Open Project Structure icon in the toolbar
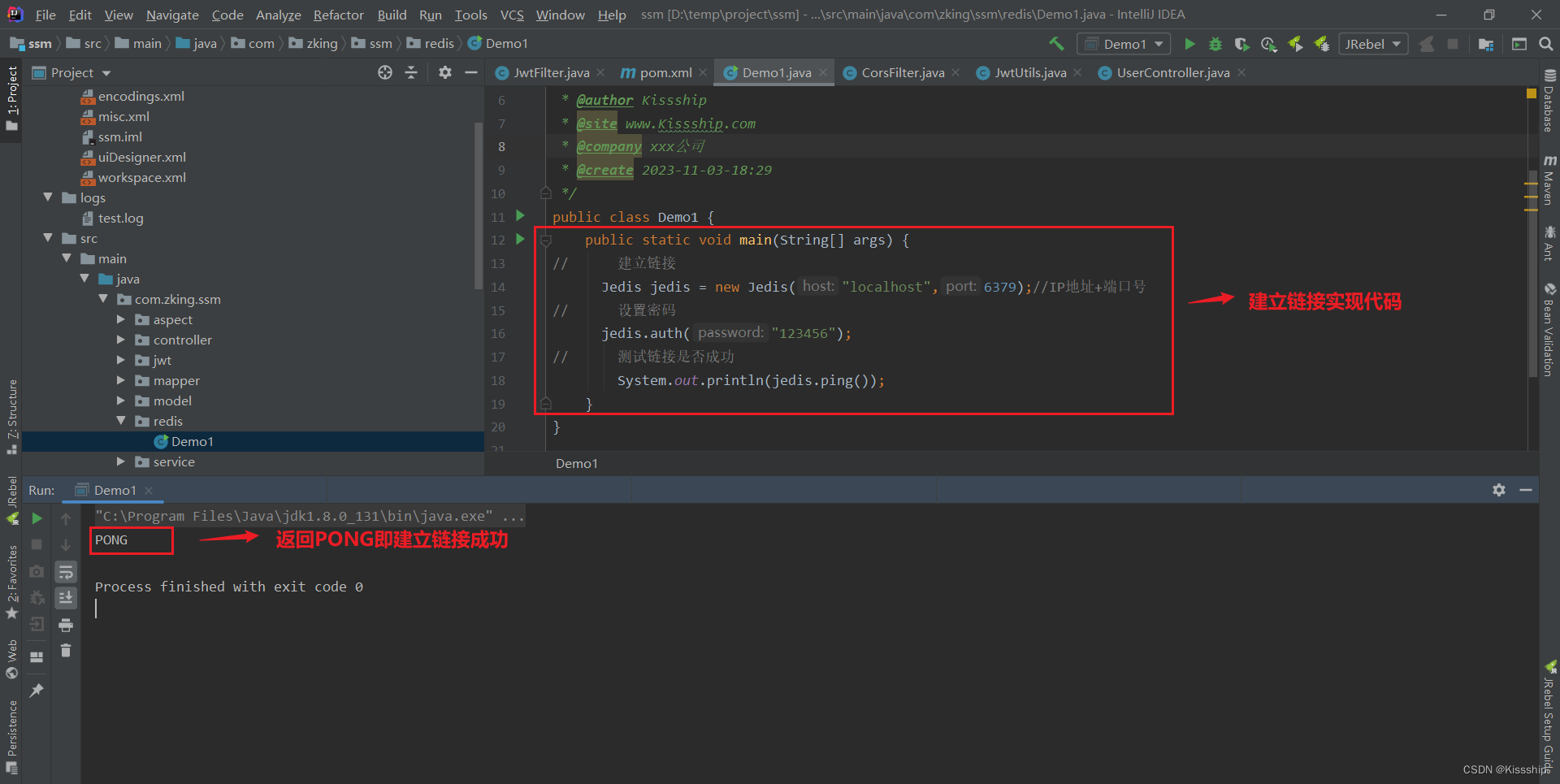 pos(1486,44)
